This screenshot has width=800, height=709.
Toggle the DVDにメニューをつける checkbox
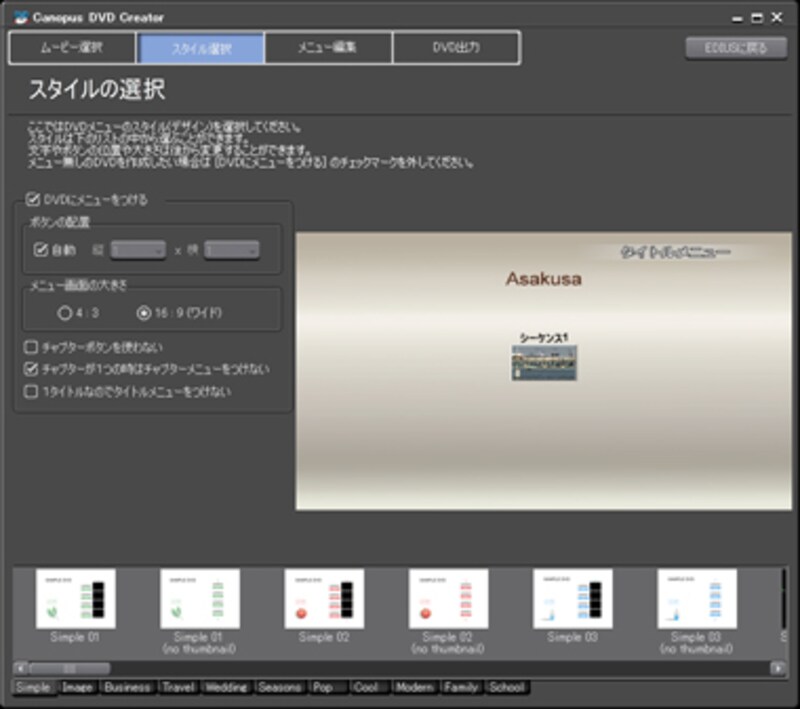pos(33,200)
